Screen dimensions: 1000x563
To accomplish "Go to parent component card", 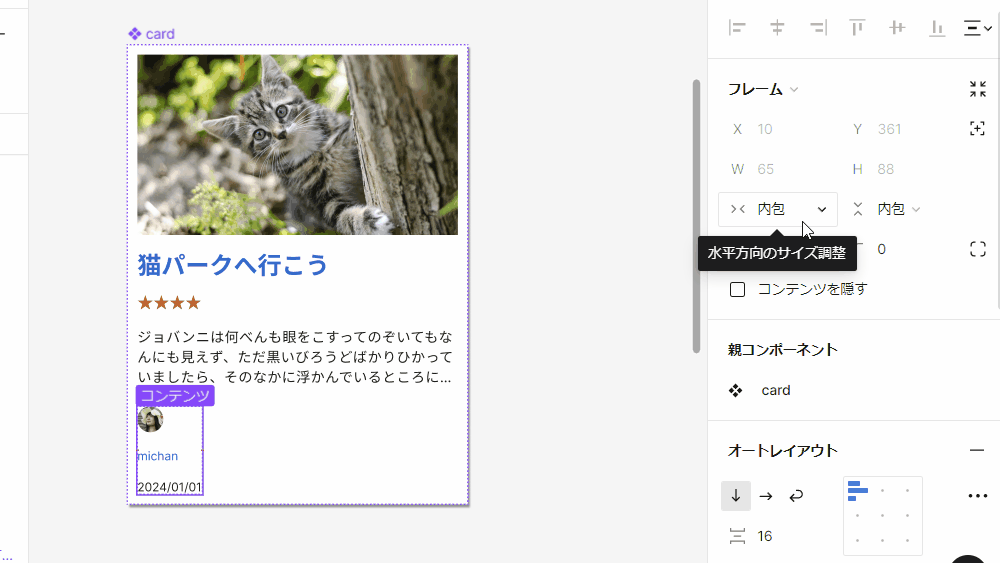I will click(776, 390).
